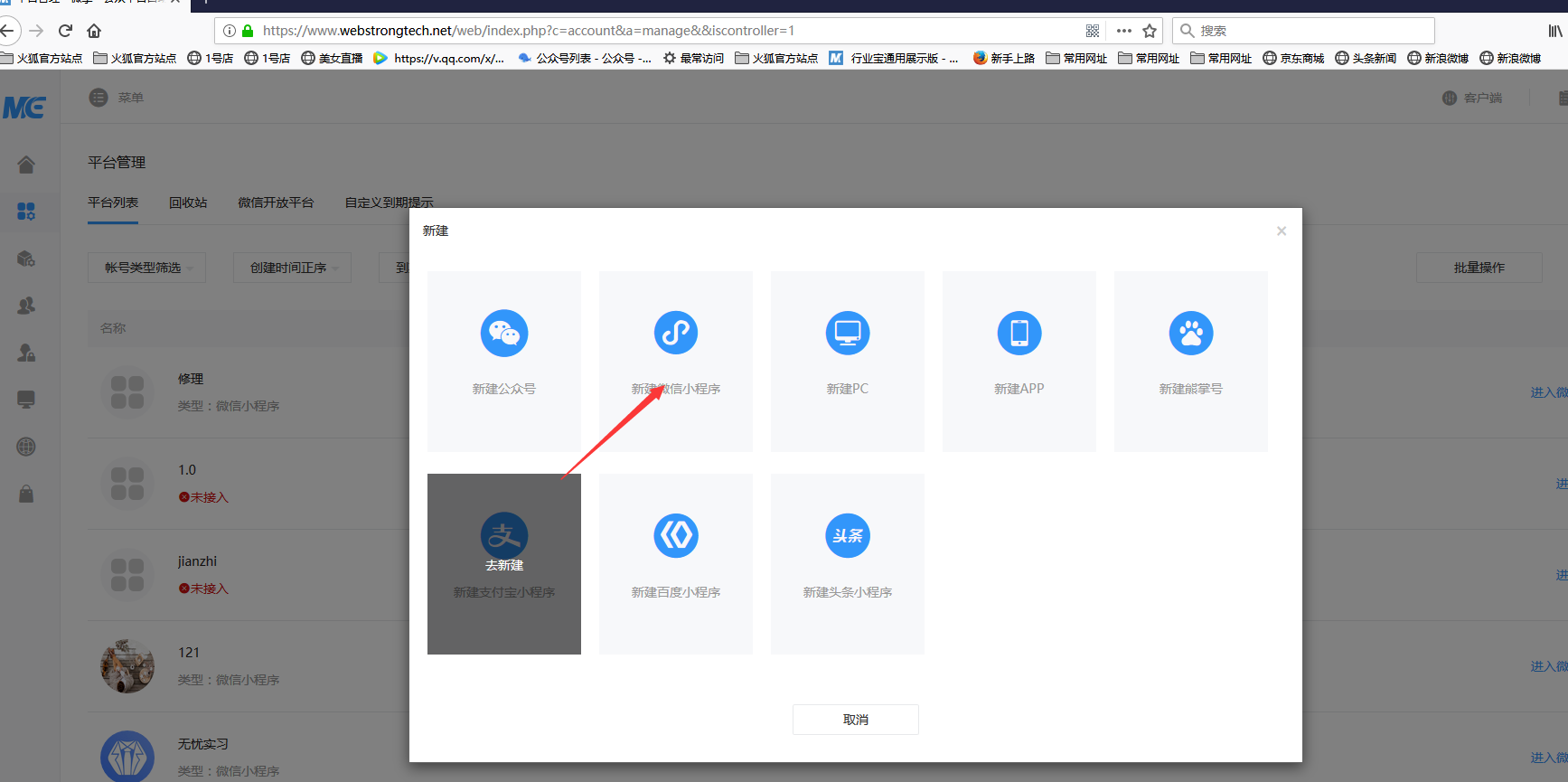The width and height of the screenshot is (1568, 782).
Task: Click the MC logo in the sidebar
Action: pyautogui.click(x=24, y=108)
